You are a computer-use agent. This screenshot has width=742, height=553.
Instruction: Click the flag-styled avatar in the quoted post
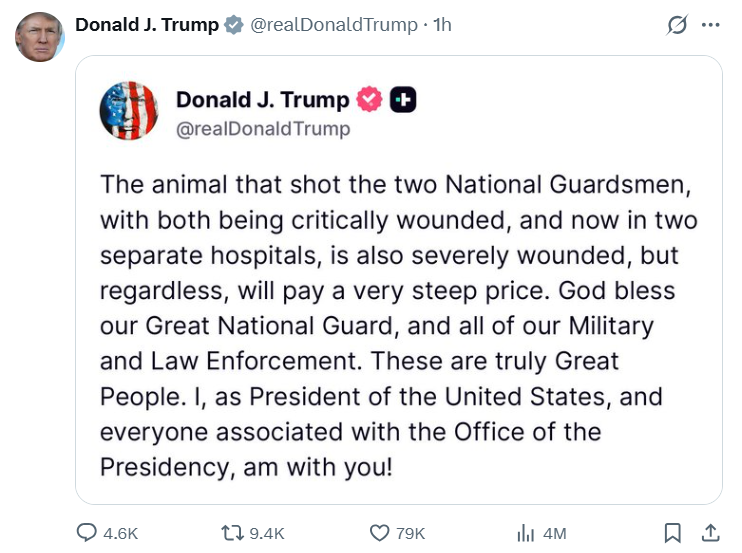[128, 110]
